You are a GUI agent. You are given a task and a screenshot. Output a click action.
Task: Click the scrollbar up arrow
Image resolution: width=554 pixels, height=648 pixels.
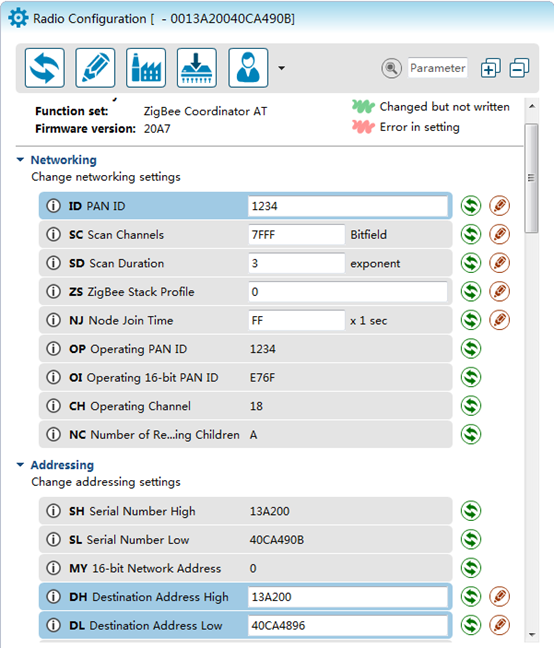[x=532, y=106]
